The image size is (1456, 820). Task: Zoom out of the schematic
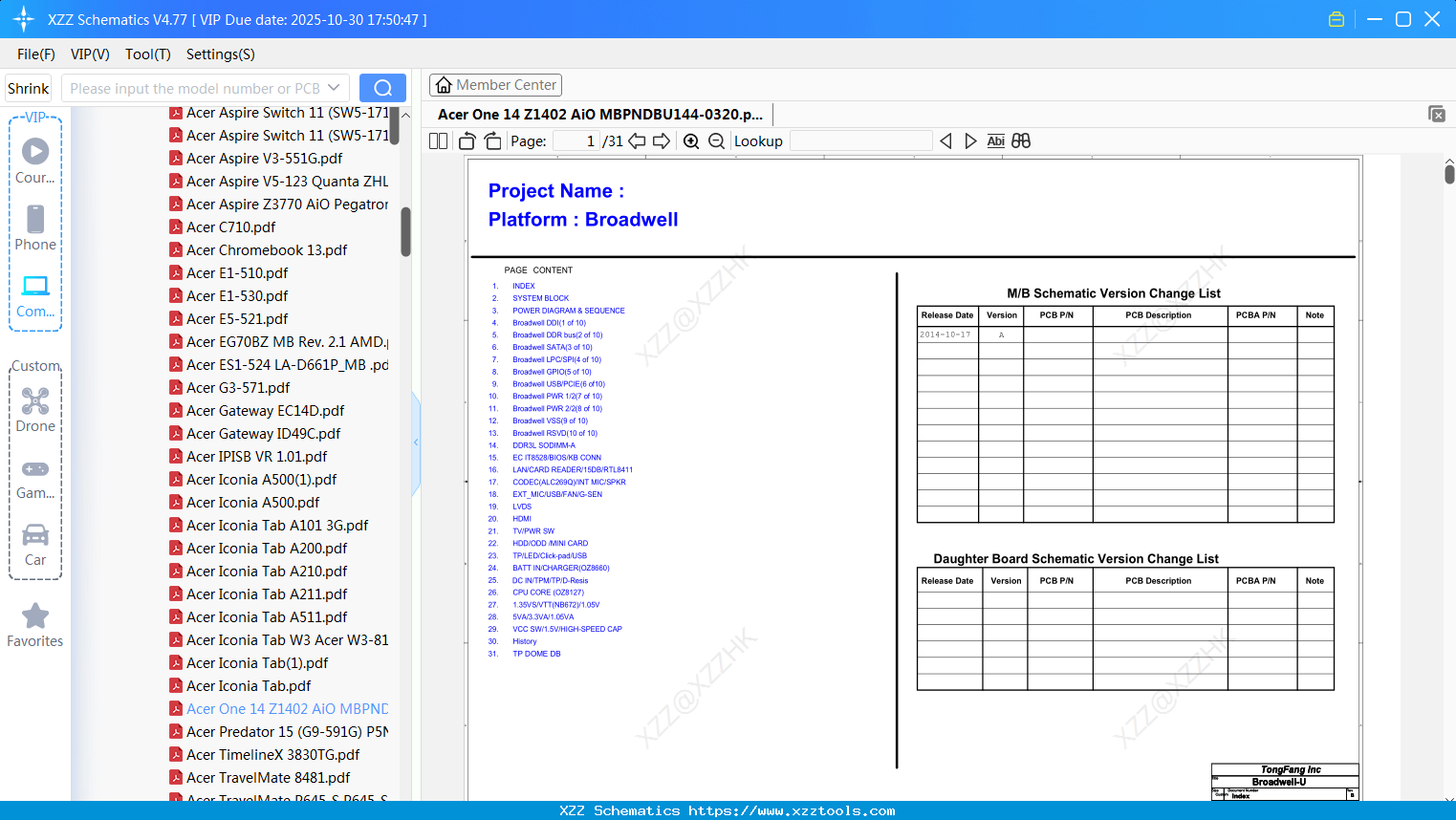tap(717, 141)
